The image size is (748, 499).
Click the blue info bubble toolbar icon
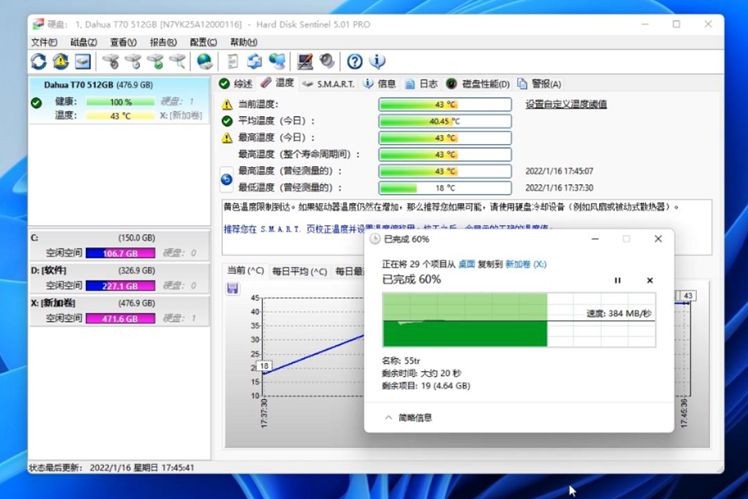[x=377, y=62]
